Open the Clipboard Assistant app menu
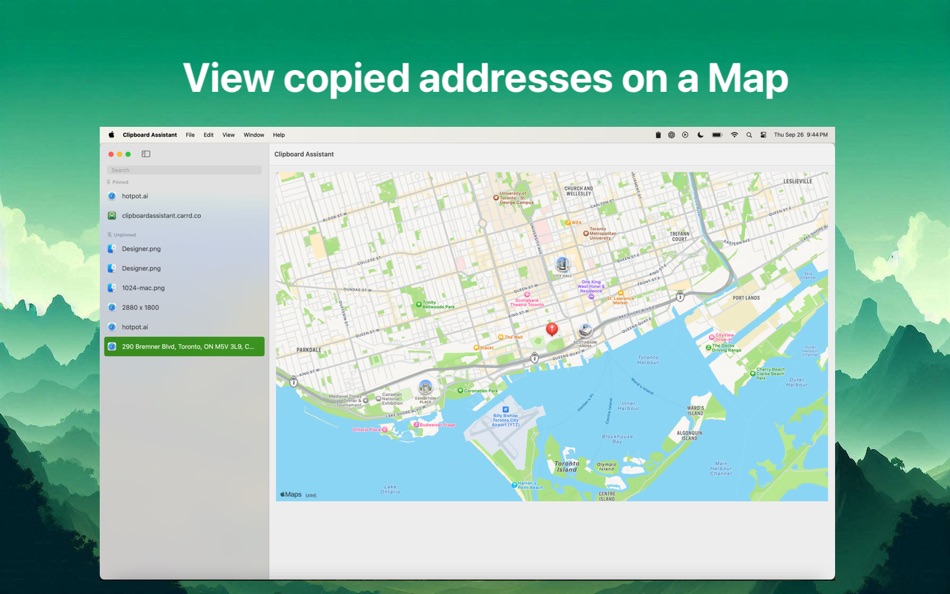Image resolution: width=950 pixels, height=594 pixels. (x=150, y=135)
